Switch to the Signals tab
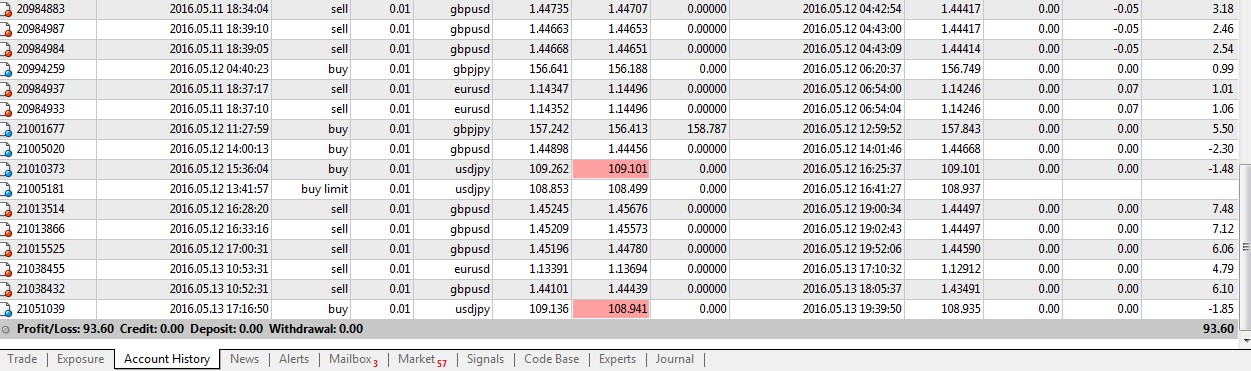 coord(485,359)
